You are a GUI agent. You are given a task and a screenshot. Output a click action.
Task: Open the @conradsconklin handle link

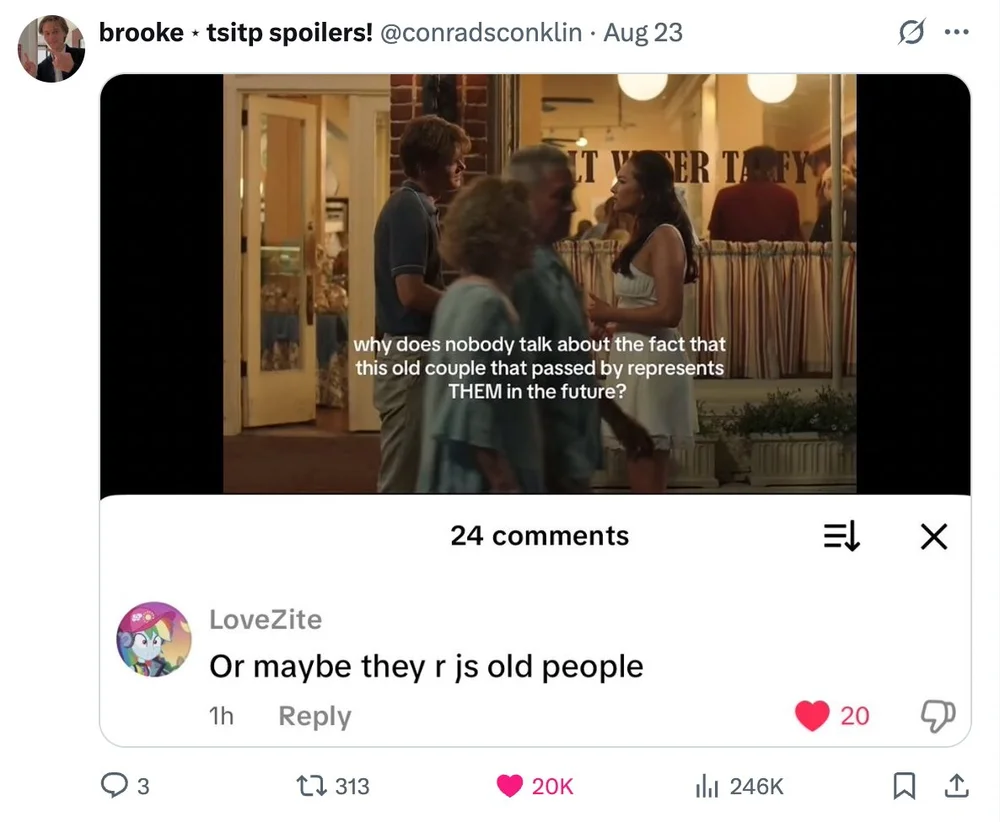point(481,33)
